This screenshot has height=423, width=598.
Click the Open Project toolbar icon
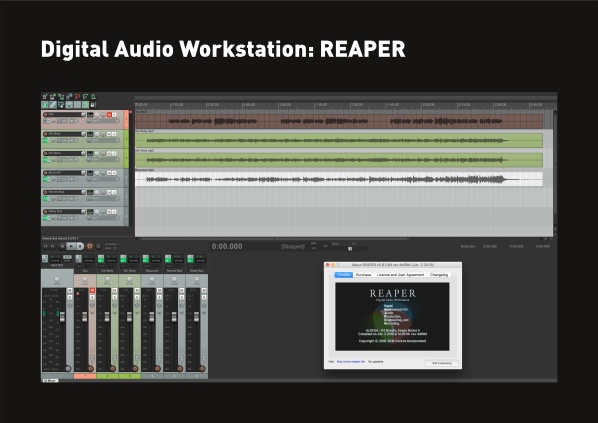tap(52, 97)
